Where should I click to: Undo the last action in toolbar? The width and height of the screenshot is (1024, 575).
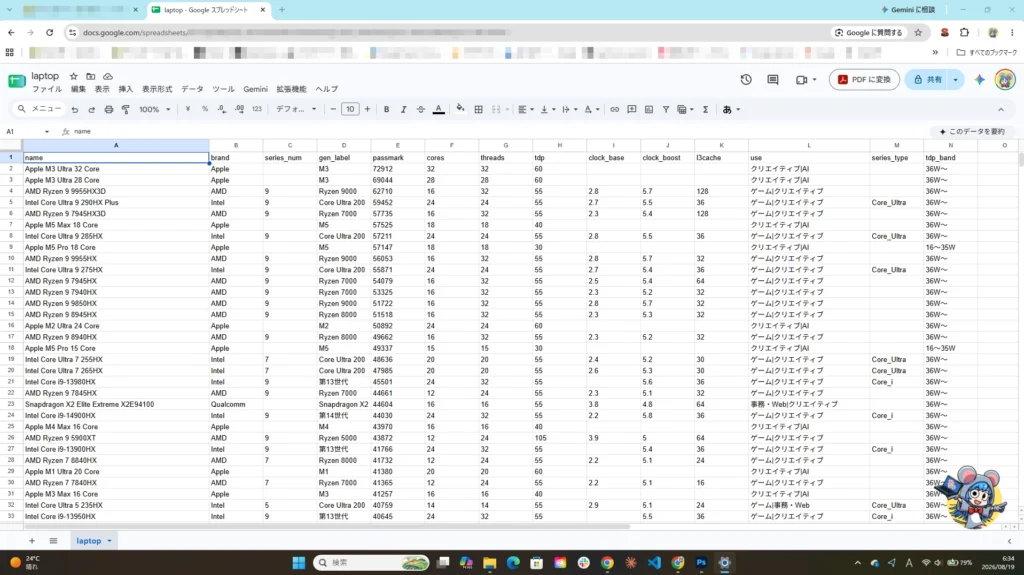coord(75,110)
